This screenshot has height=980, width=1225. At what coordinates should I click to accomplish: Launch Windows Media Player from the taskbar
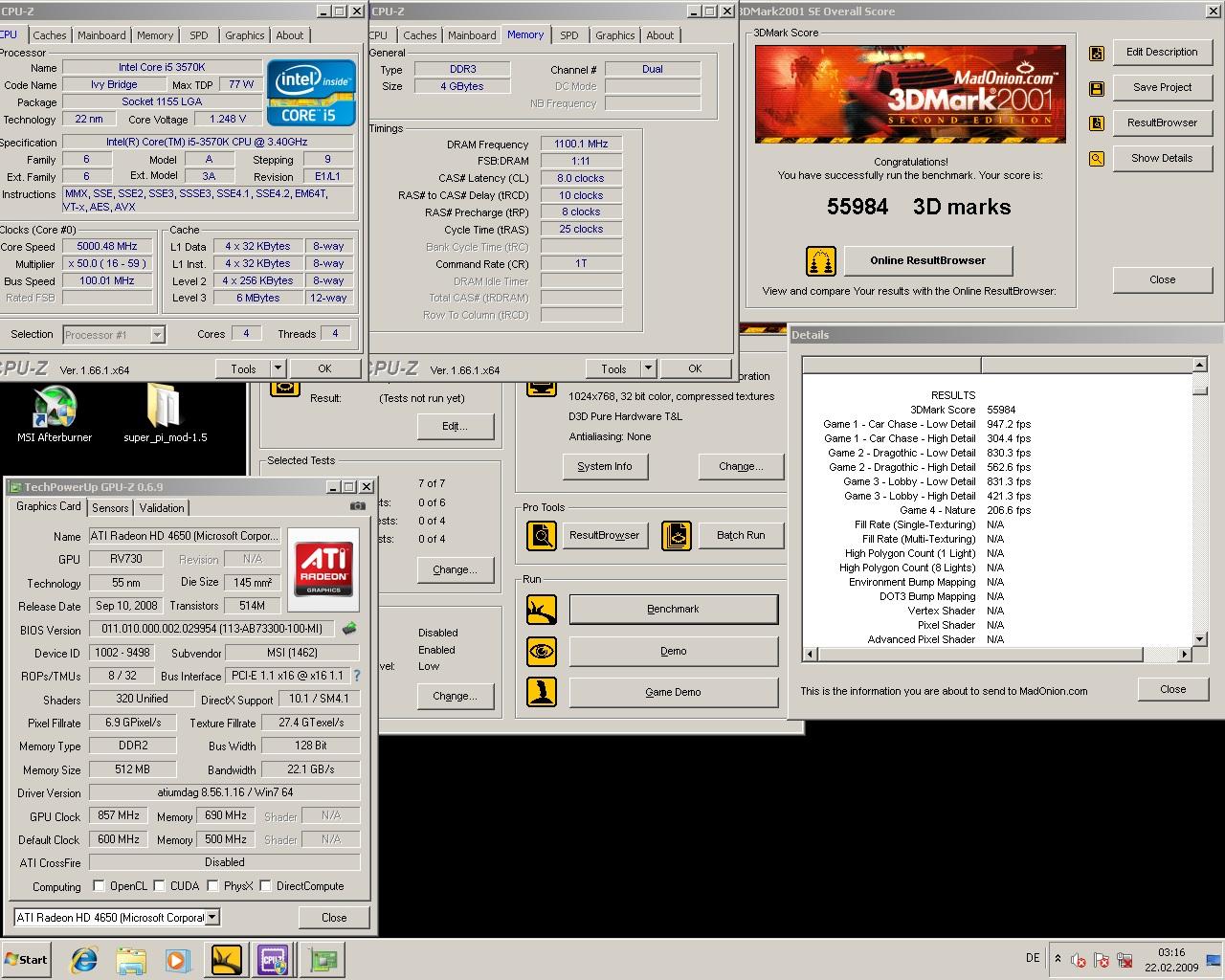click(177, 960)
